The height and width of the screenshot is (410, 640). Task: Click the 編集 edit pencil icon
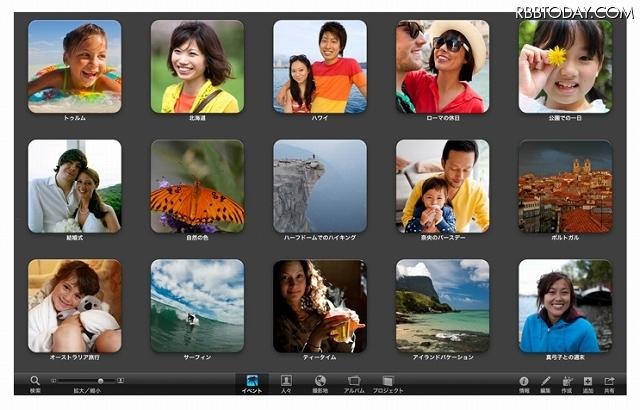pyautogui.click(x=546, y=380)
